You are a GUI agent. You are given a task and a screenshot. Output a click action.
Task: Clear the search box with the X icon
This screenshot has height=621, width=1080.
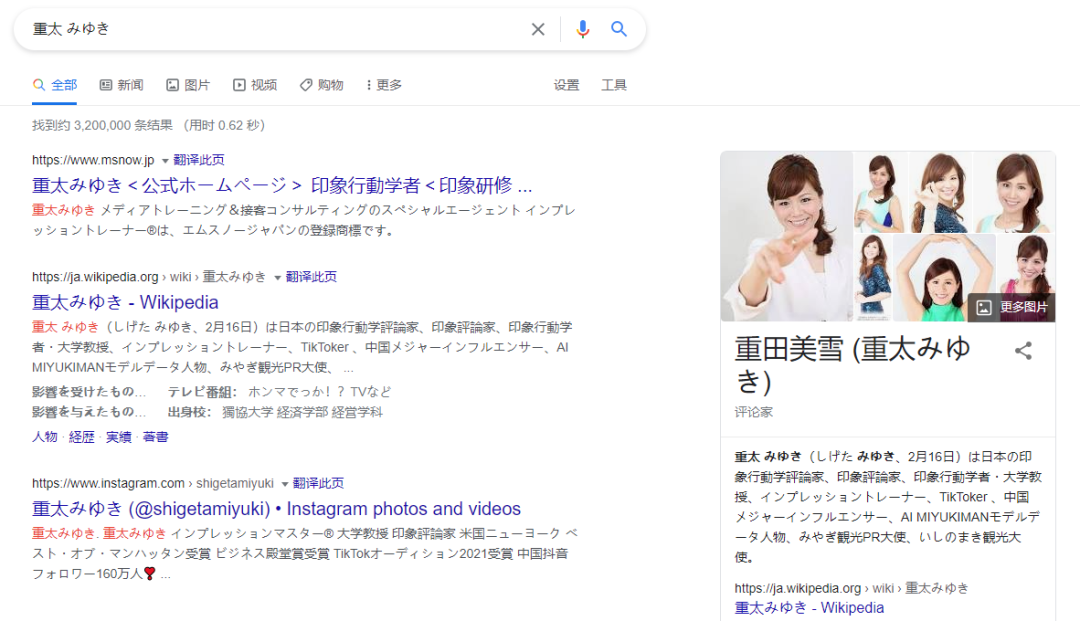538,29
